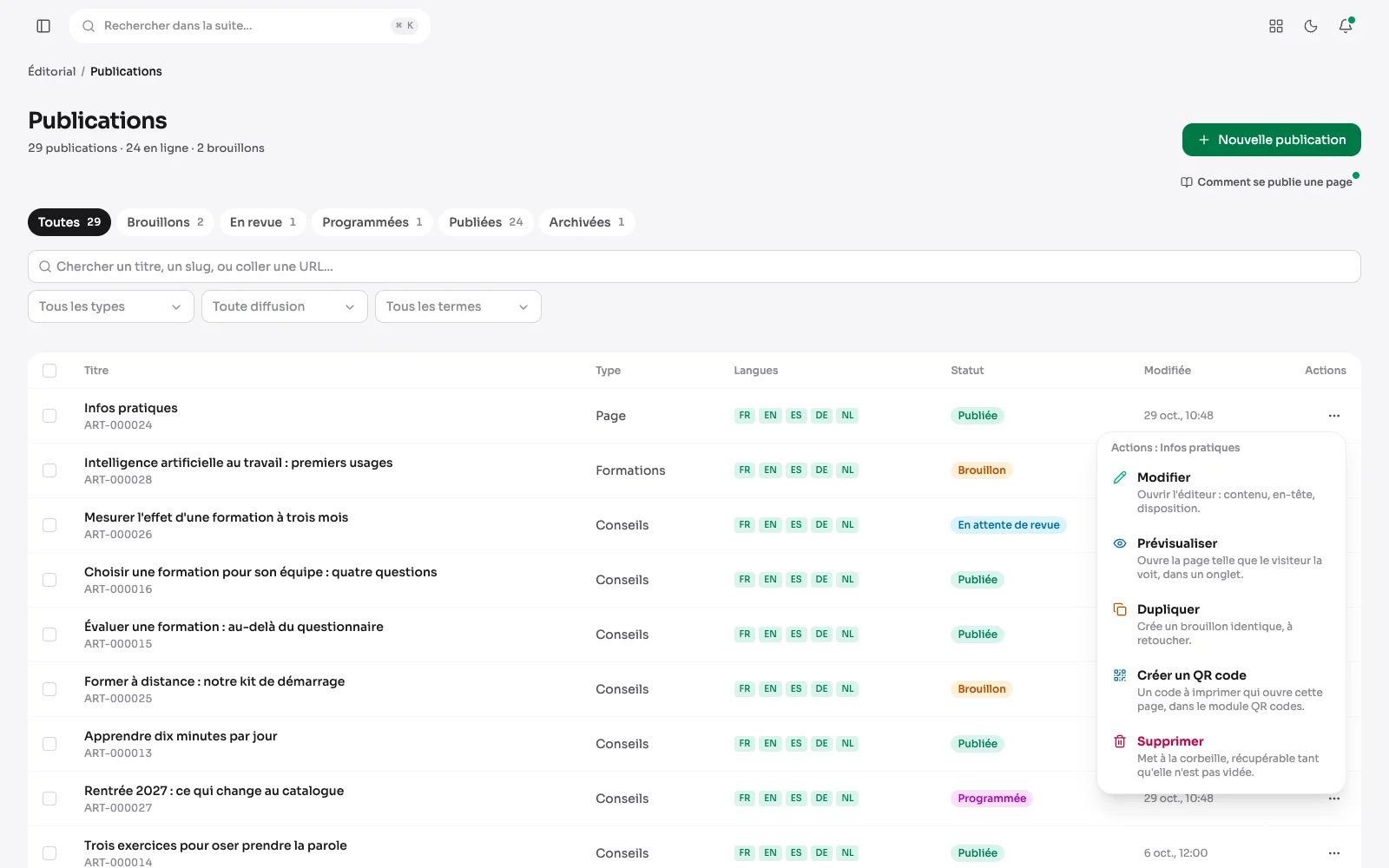The width and height of the screenshot is (1389, 868).
Task: Go to Éditorial breadcrumb
Action: [x=52, y=71]
